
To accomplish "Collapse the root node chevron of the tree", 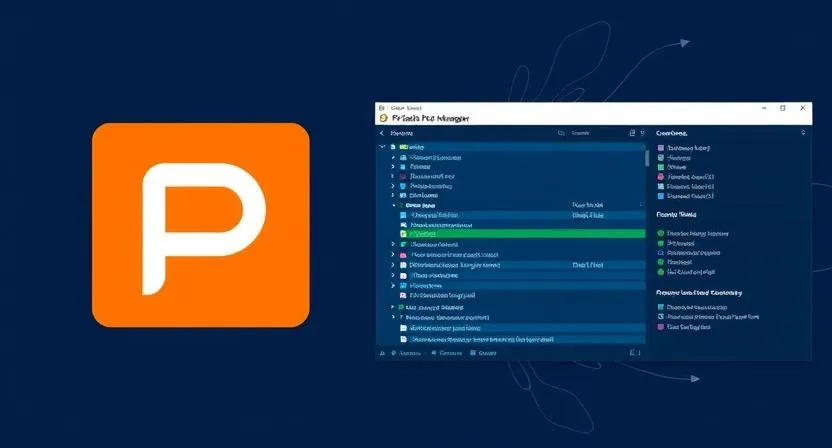I will click(x=382, y=147).
